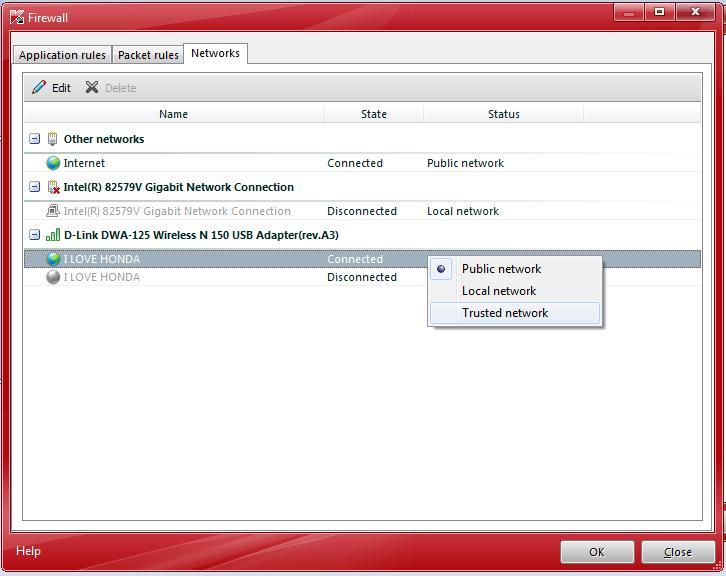Click the Close button
726x576 pixels.
click(x=678, y=552)
